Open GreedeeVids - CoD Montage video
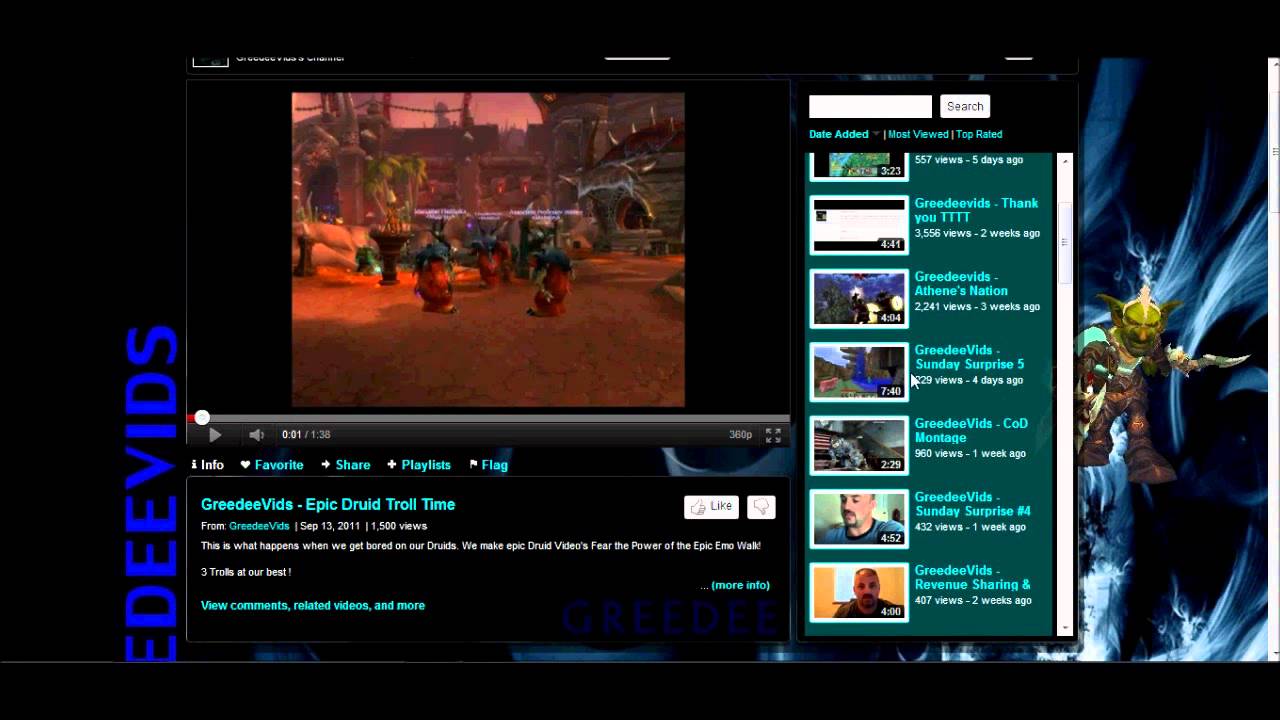This screenshot has width=1280, height=720. (x=971, y=430)
